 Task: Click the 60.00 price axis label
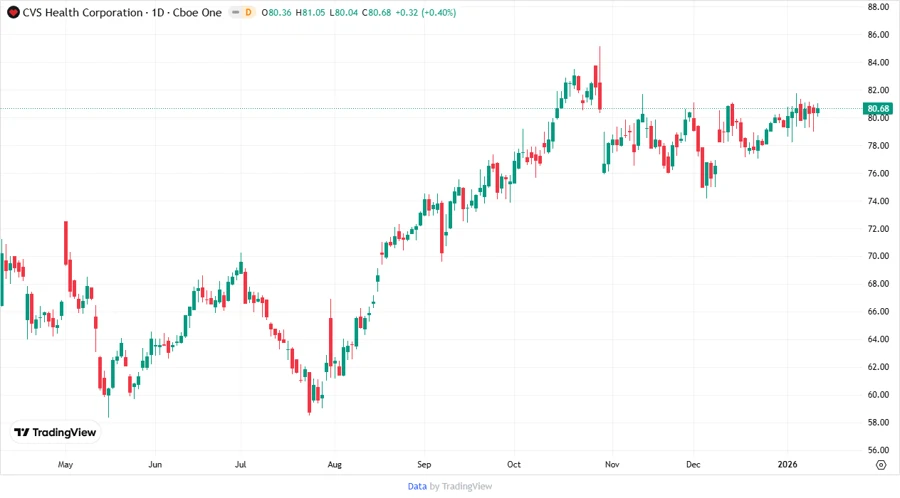878,395
